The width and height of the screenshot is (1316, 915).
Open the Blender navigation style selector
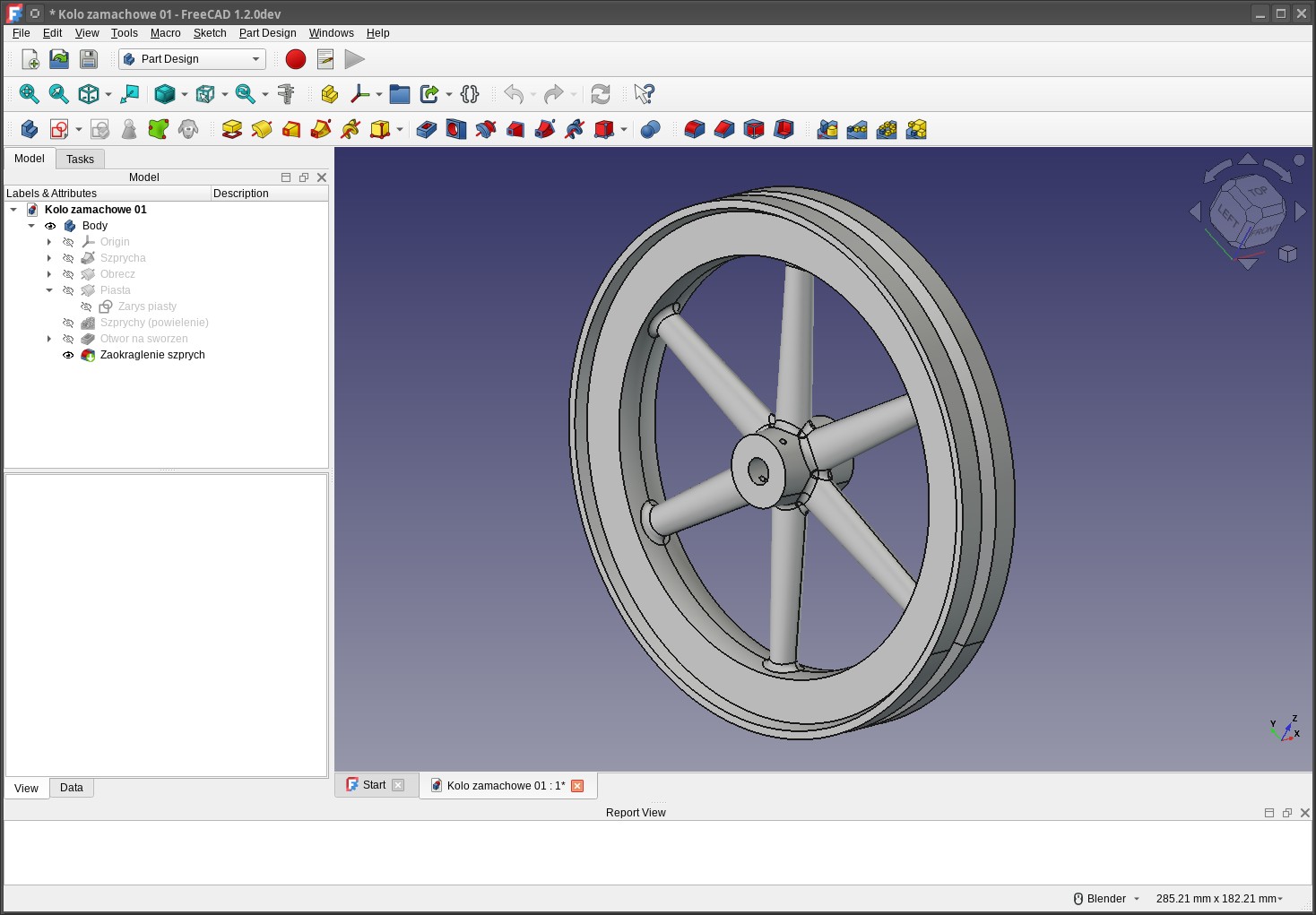tap(1106, 899)
